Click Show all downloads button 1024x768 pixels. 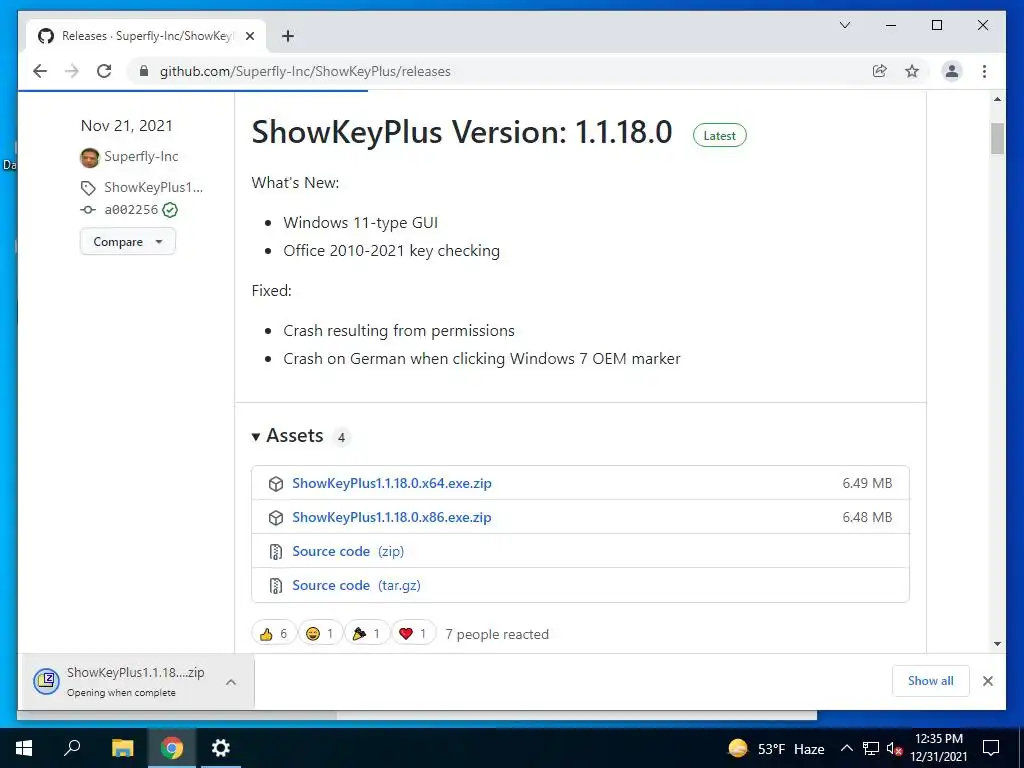point(931,681)
